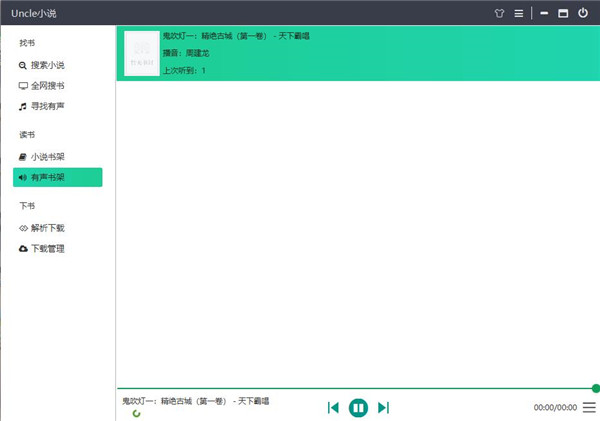Open 搜索小说 in the sidebar
Image resolution: width=600 pixels, height=421 pixels.
[47, 65]
